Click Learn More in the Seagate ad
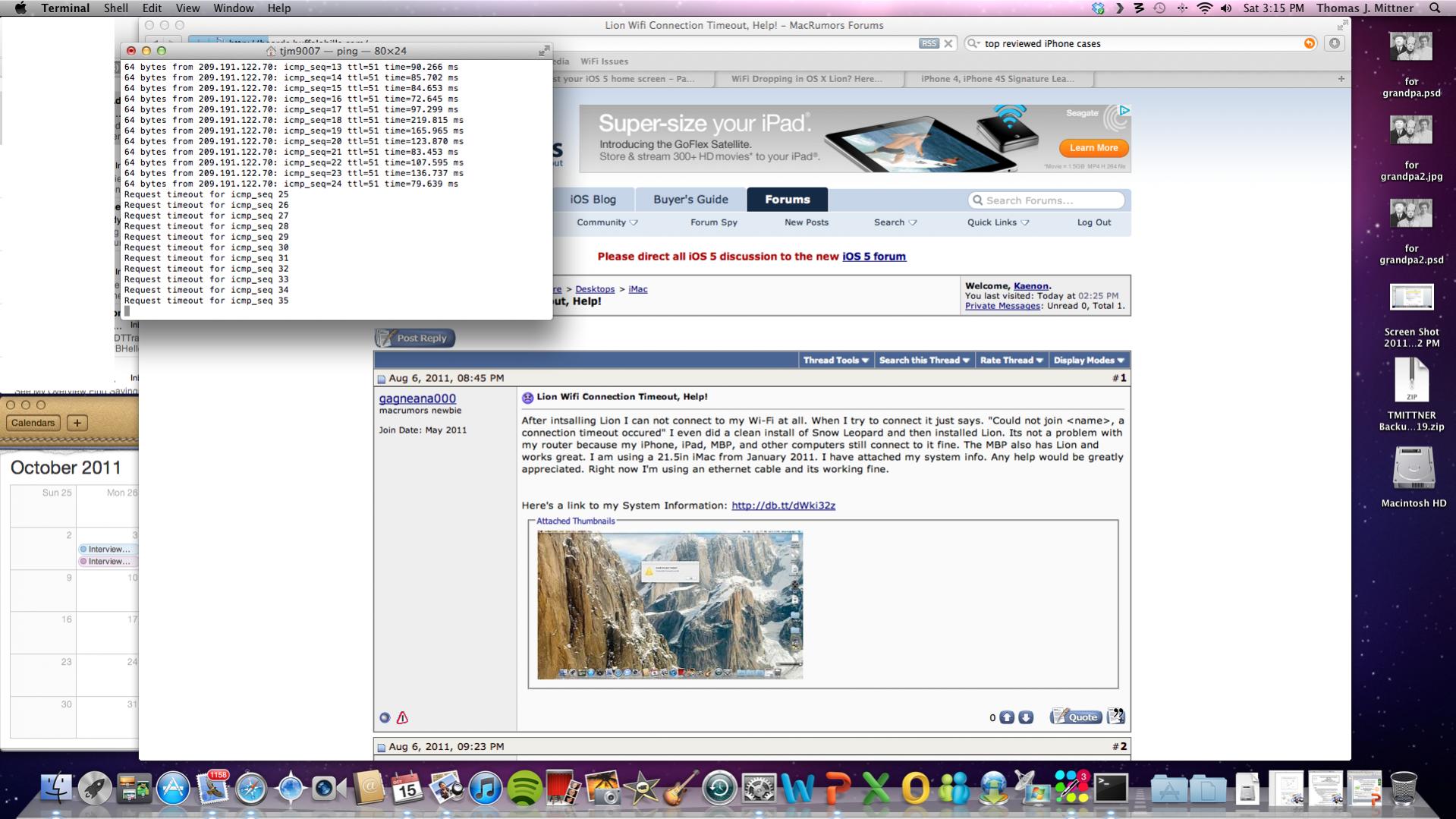 [1093, 148]
